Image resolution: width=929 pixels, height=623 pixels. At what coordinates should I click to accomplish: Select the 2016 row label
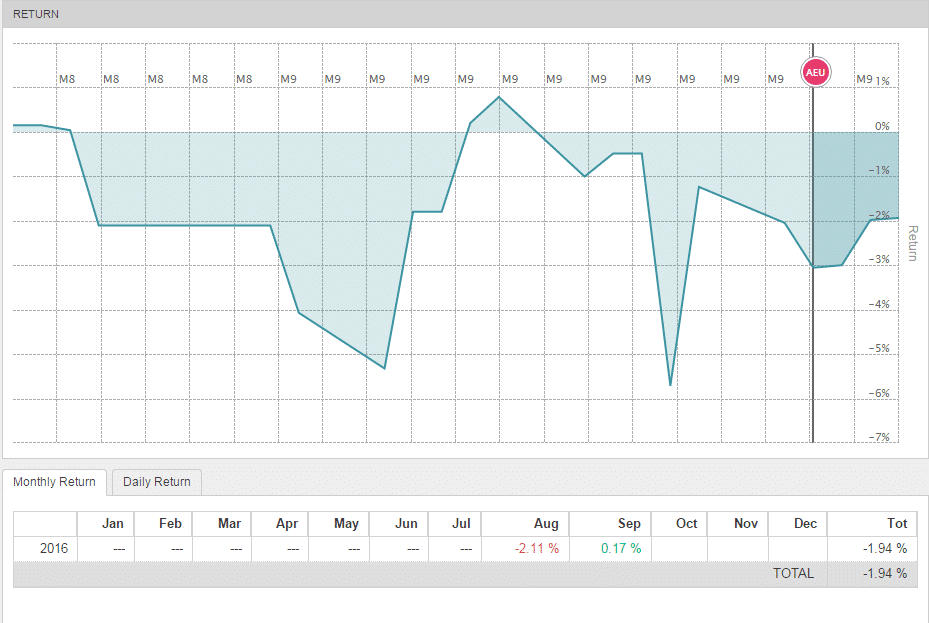tap(54, 549)
